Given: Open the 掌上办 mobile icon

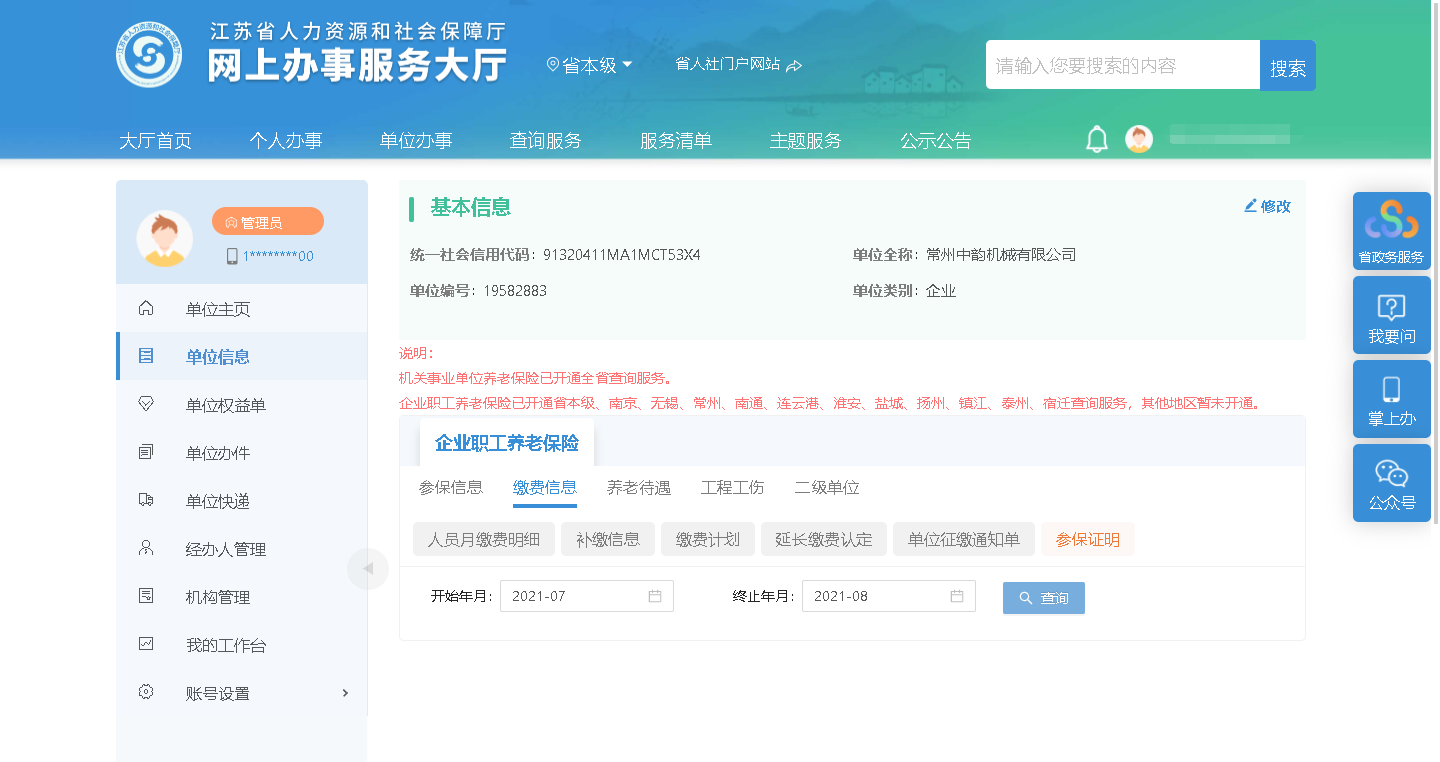Looking at the screenshot, I should point(1391,399).
